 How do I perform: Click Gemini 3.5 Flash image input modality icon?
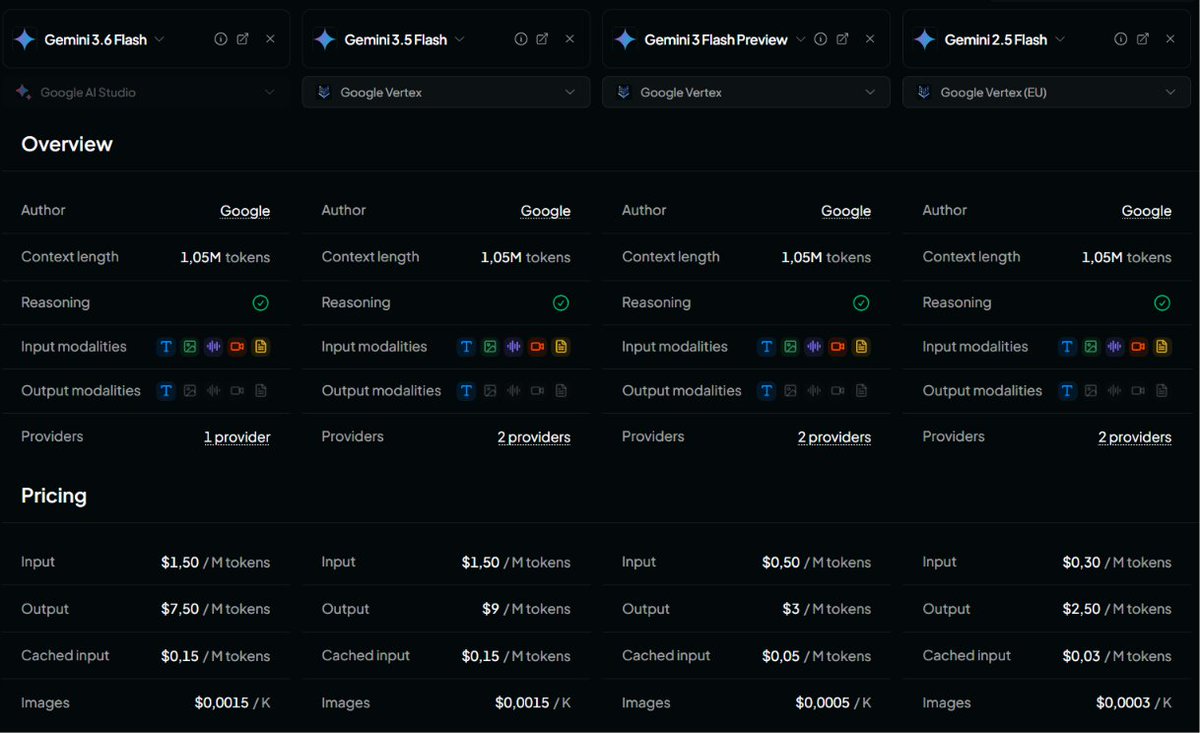tap(490, 347)
